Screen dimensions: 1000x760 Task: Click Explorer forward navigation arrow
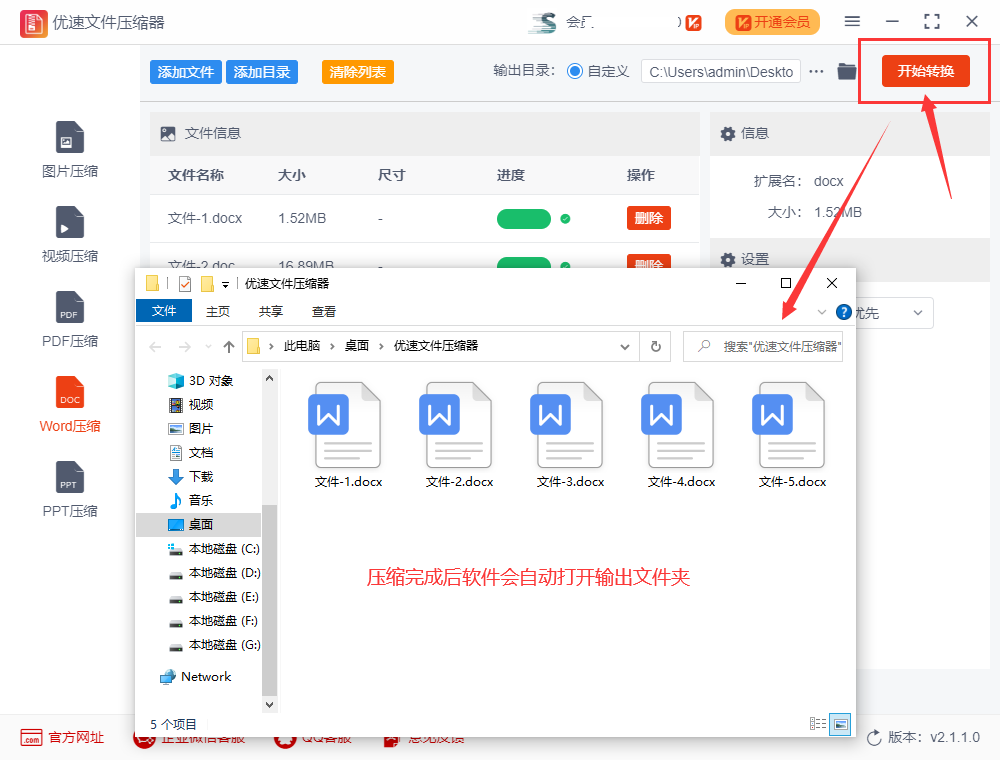click(184, 347)
